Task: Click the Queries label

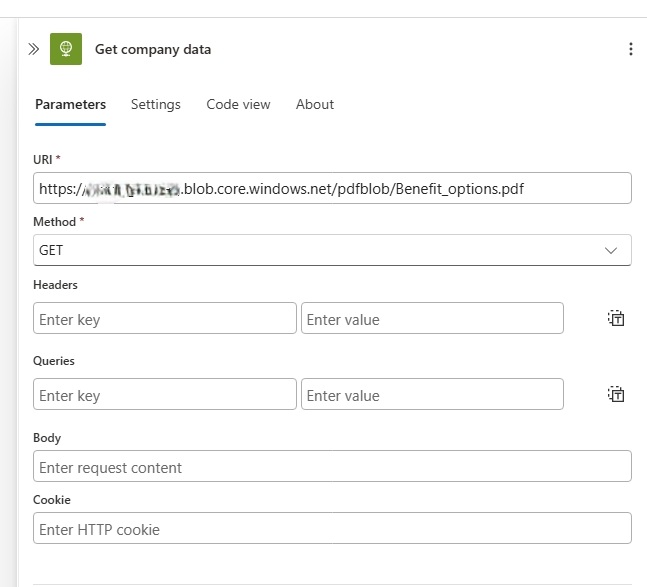Action: coord(54,361)
